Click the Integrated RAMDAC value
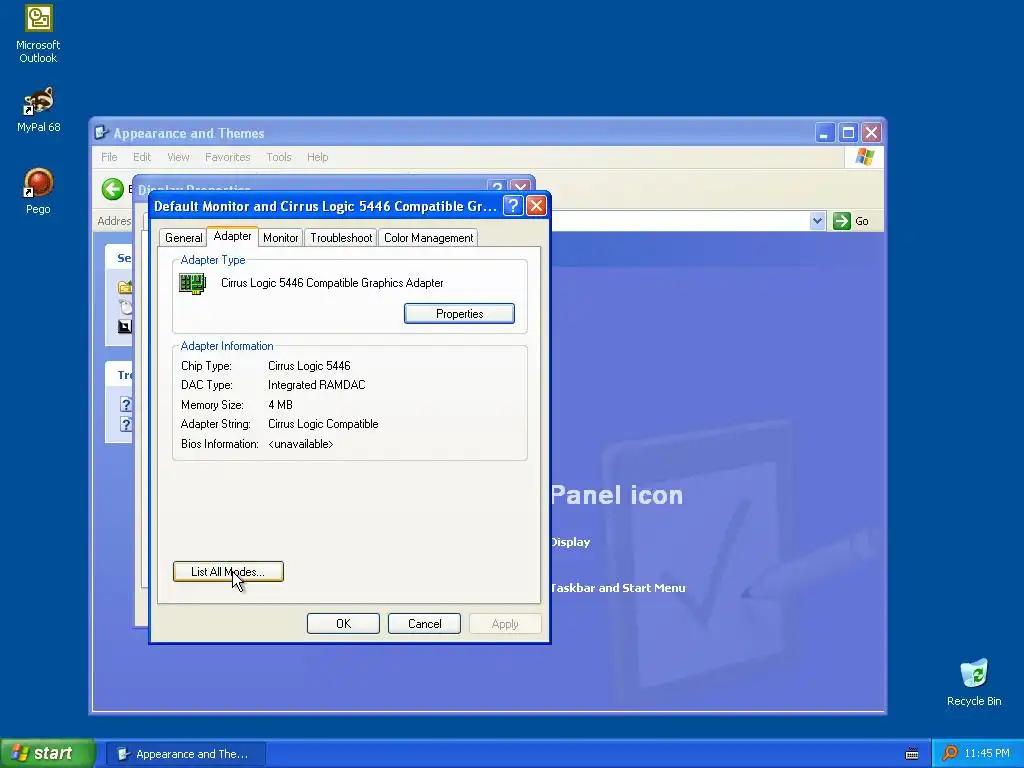 317,385
